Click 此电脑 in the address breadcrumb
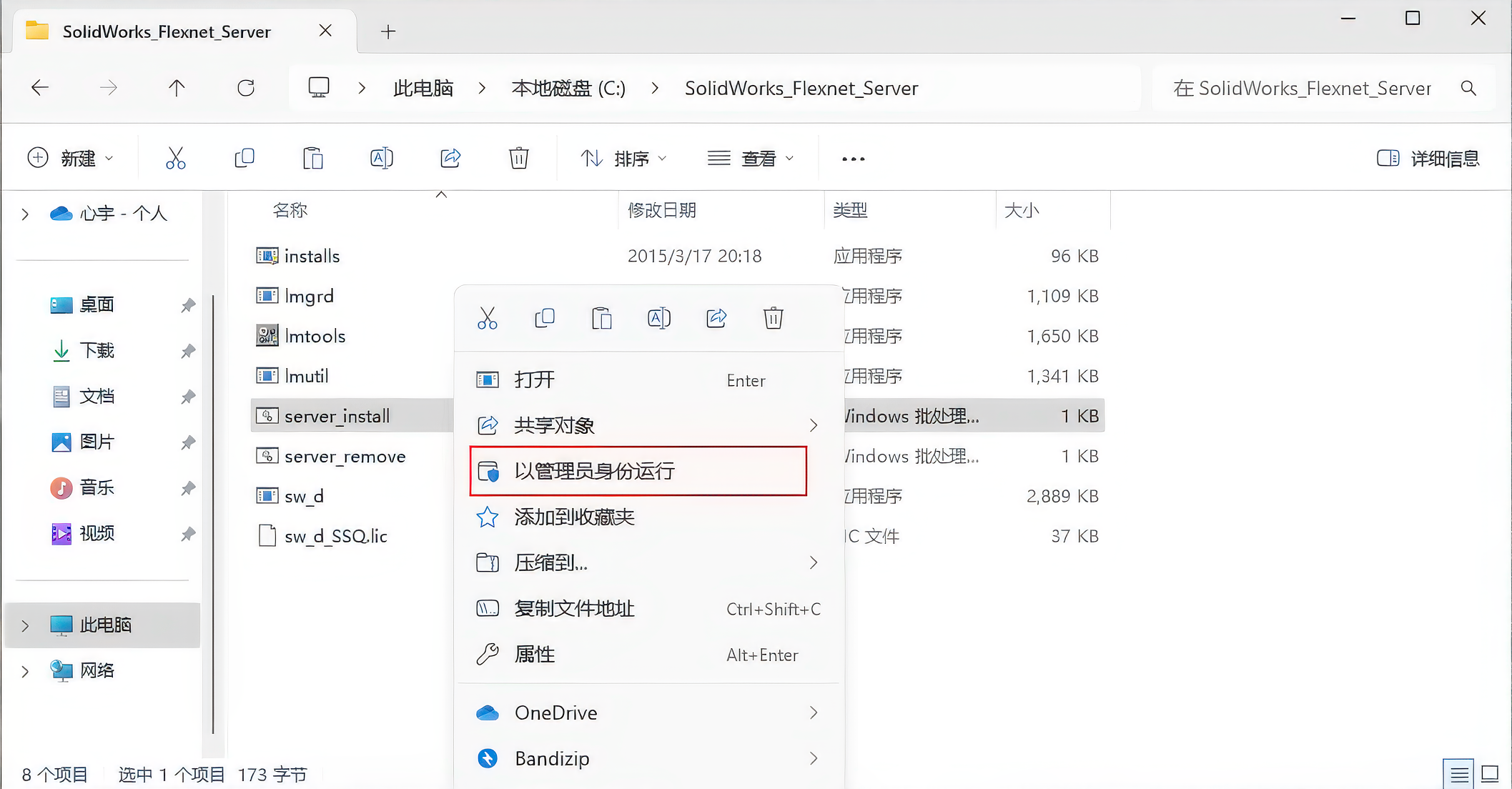The width and height of the screenshot is (1512, 789). pyautogui.click(x=423, y=88)
